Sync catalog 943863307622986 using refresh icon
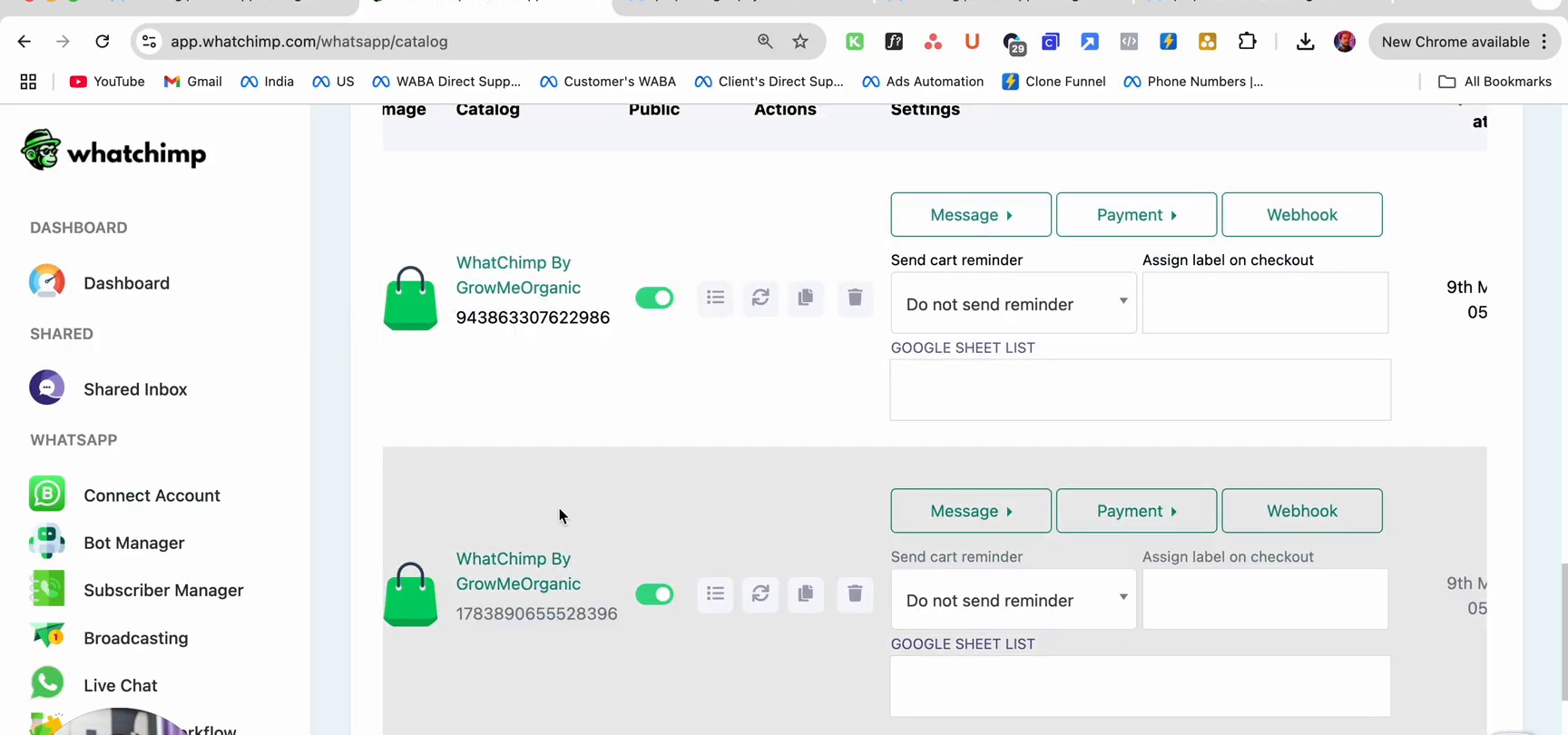Viewport: 1568px width, 735px height. tap(760, 298)
